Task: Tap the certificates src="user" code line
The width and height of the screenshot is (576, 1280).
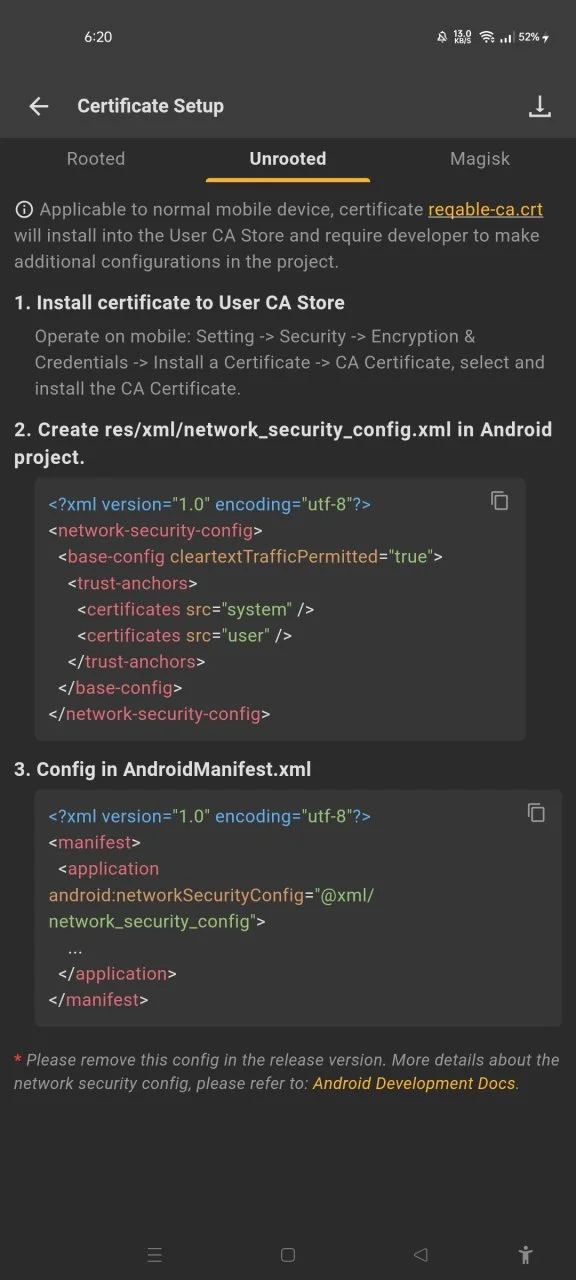Action: pyautogui.click(x=185, y=635)
